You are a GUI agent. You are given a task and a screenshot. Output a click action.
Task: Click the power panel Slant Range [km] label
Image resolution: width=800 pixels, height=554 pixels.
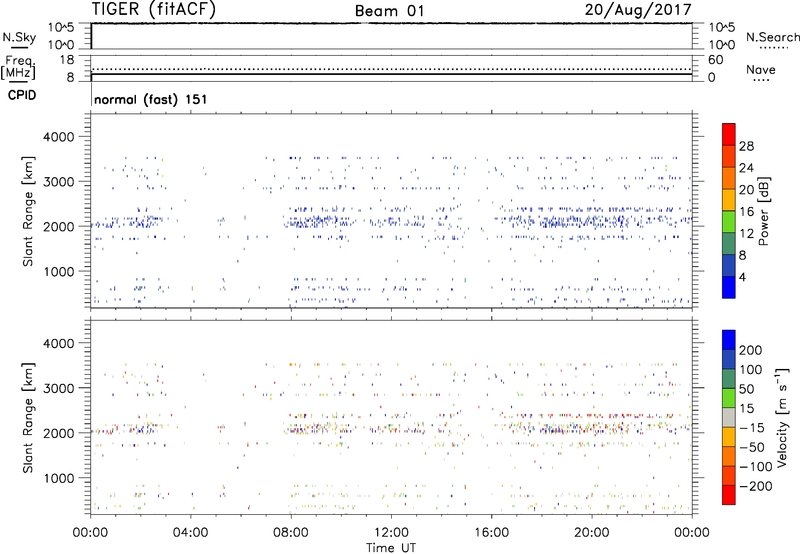[x=28, y=211]
